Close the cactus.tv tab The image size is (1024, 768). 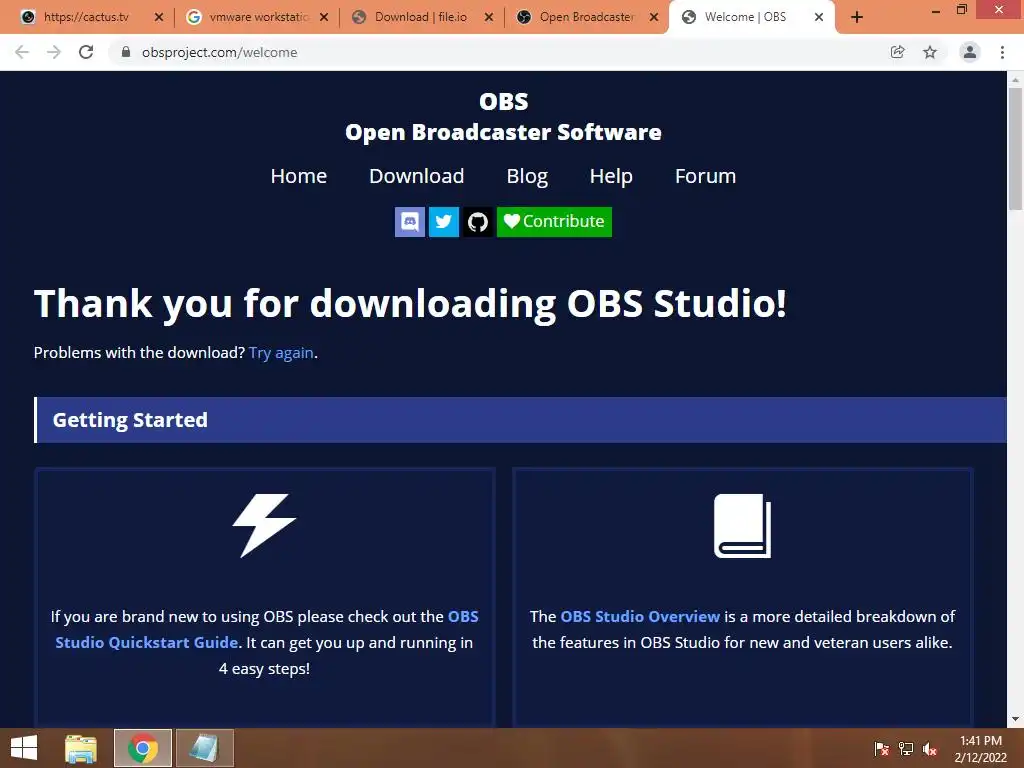(x=159, y=18)
